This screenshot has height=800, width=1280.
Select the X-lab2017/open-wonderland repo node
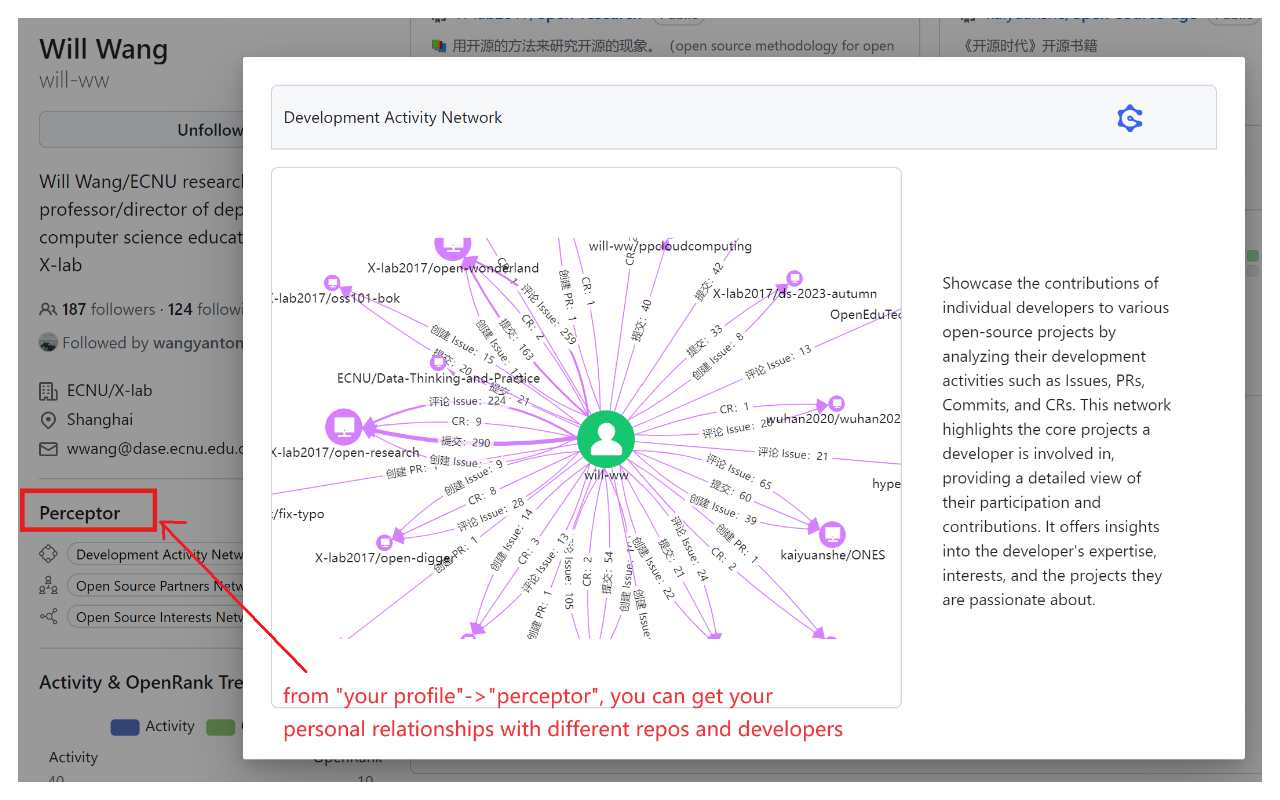tap(453, 246)
